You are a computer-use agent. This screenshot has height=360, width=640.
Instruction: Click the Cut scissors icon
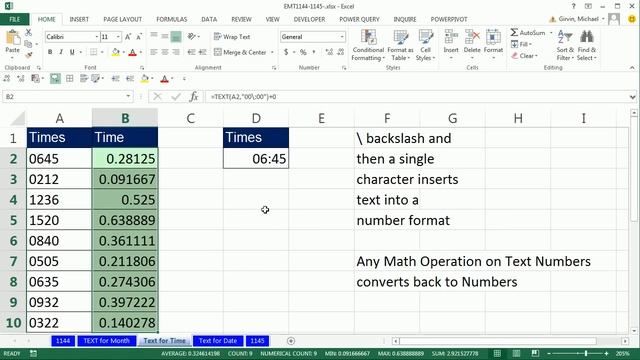click(28, 32)
